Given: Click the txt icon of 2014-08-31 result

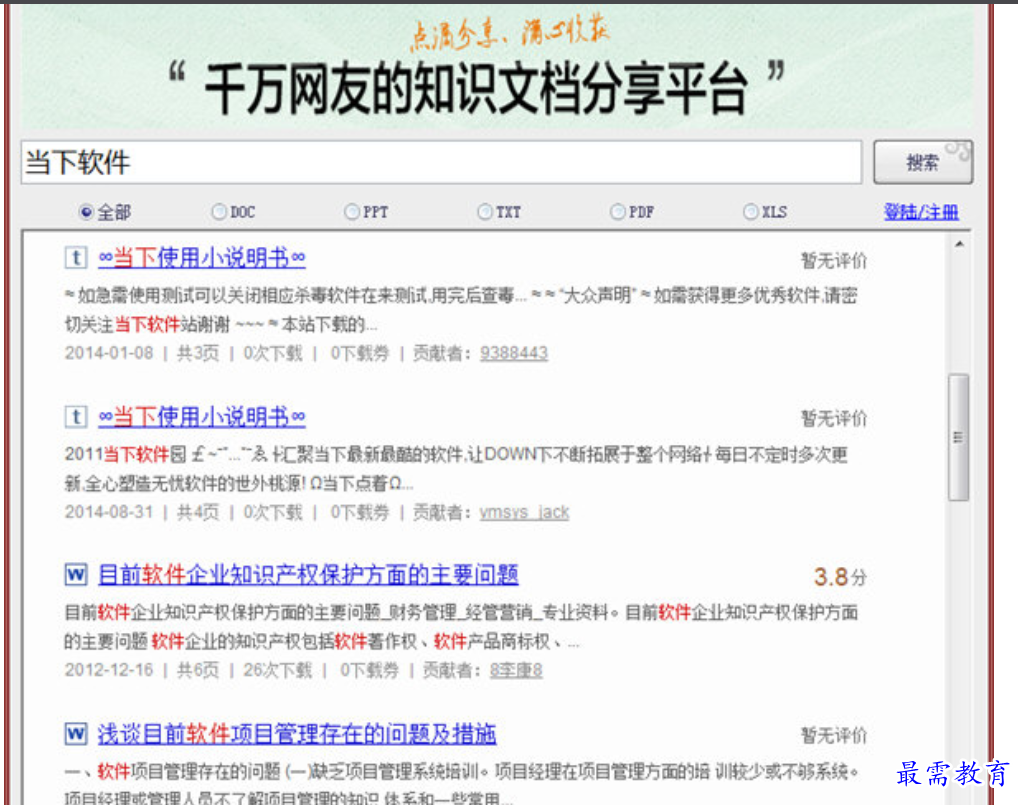Looking at the screenshot, I should 76,416.
